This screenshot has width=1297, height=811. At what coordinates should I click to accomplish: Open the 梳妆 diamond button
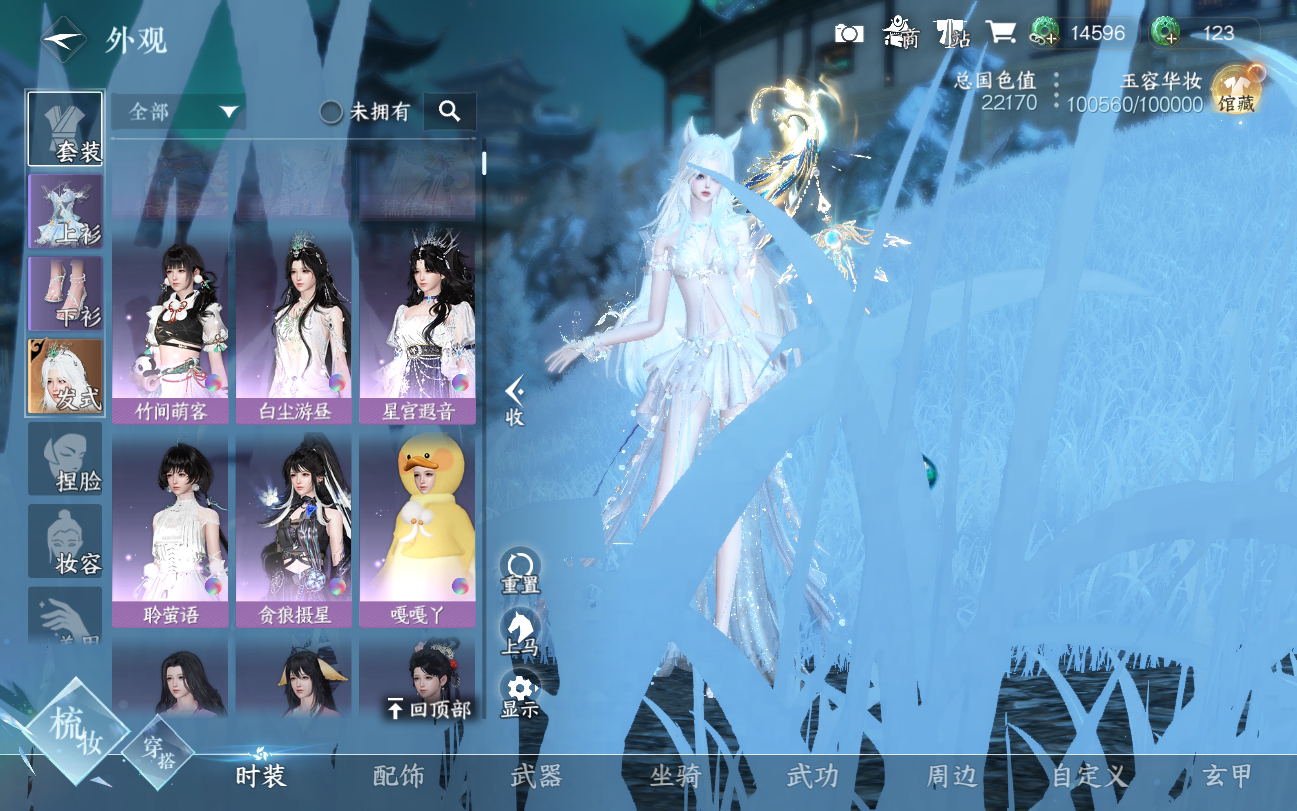tap(75, 731)
